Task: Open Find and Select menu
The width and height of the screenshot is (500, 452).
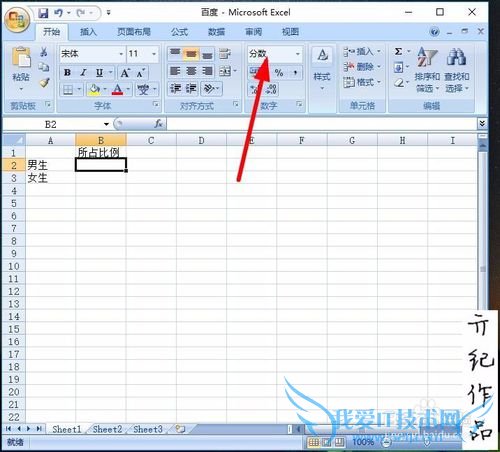Action: (x=457, y=70)
